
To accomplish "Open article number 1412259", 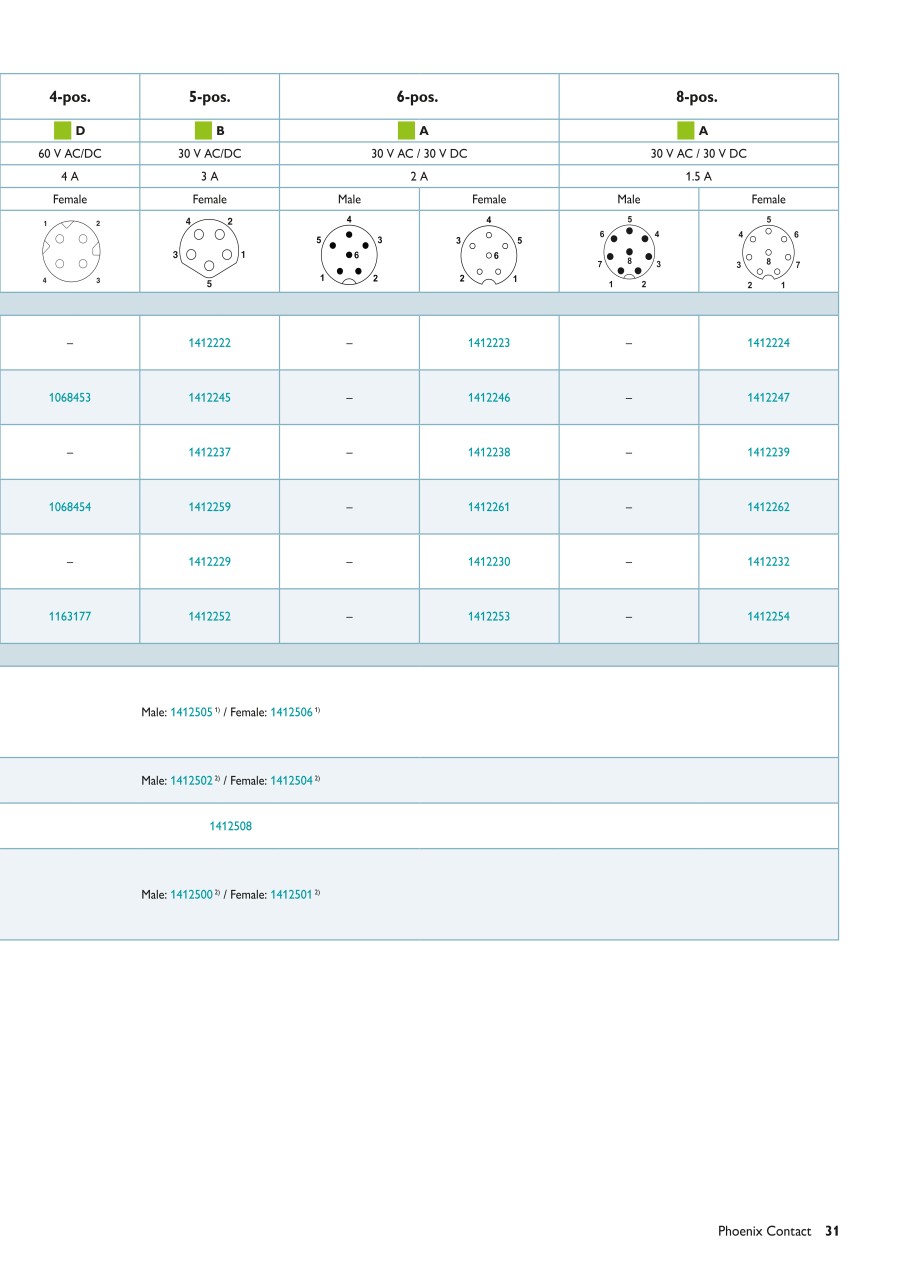I will pos(209,507).
